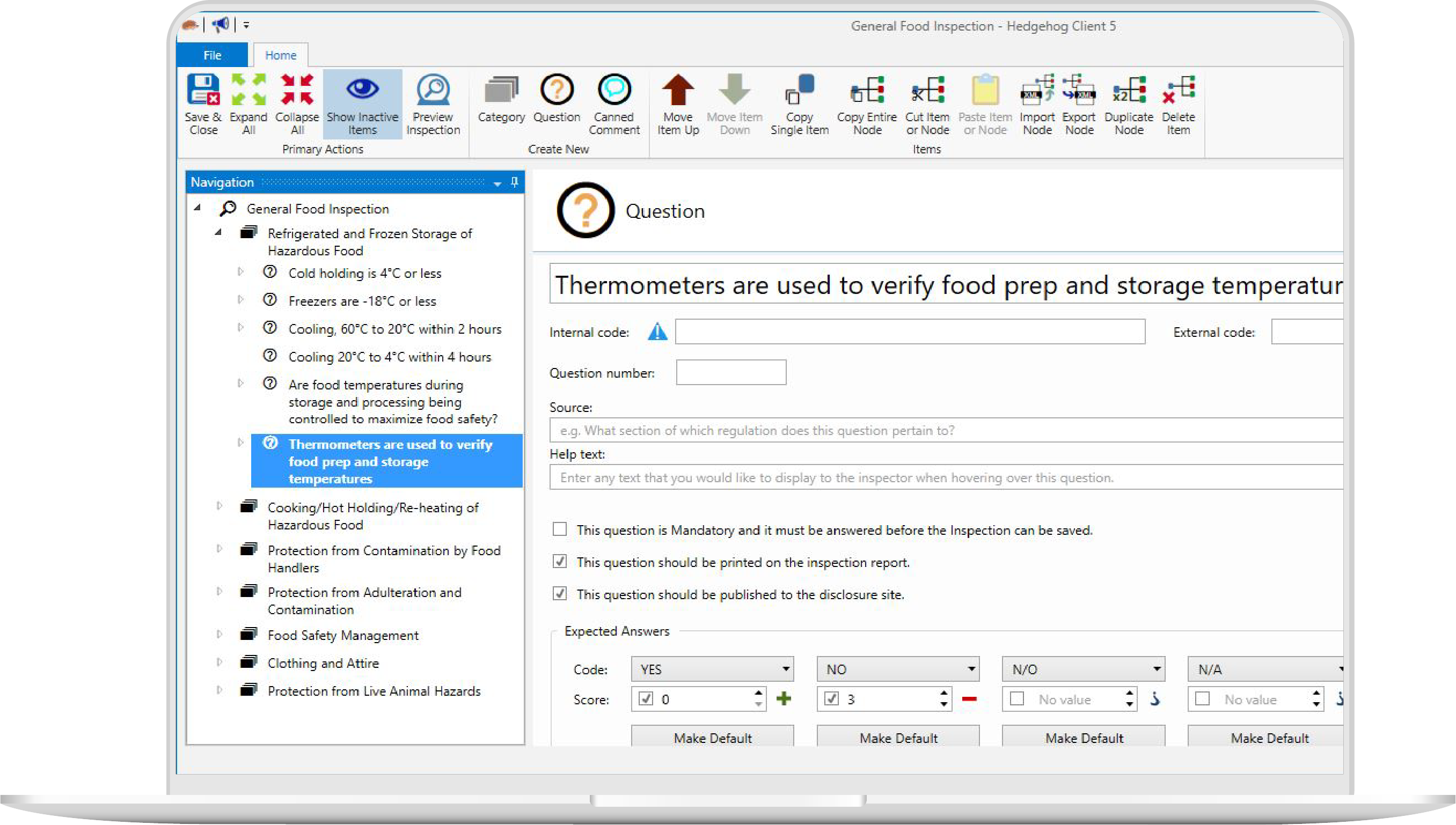The image size is (1456, 825).
Task: Disable print on inspection report checkbox
Action: pyautogui.click(x=559, y=562)
